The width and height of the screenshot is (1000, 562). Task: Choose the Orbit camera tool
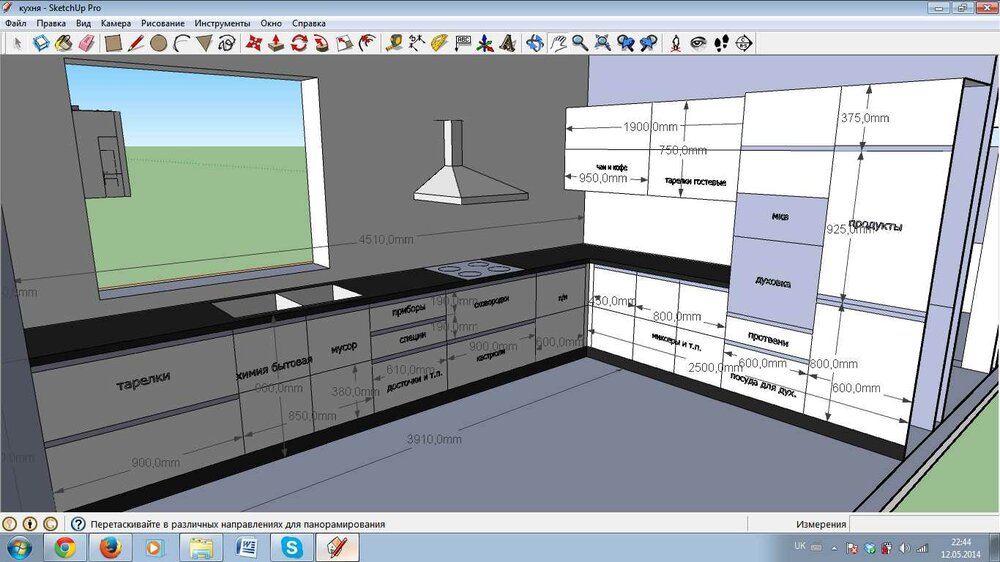pyautogui.click(x=535, y=43)
